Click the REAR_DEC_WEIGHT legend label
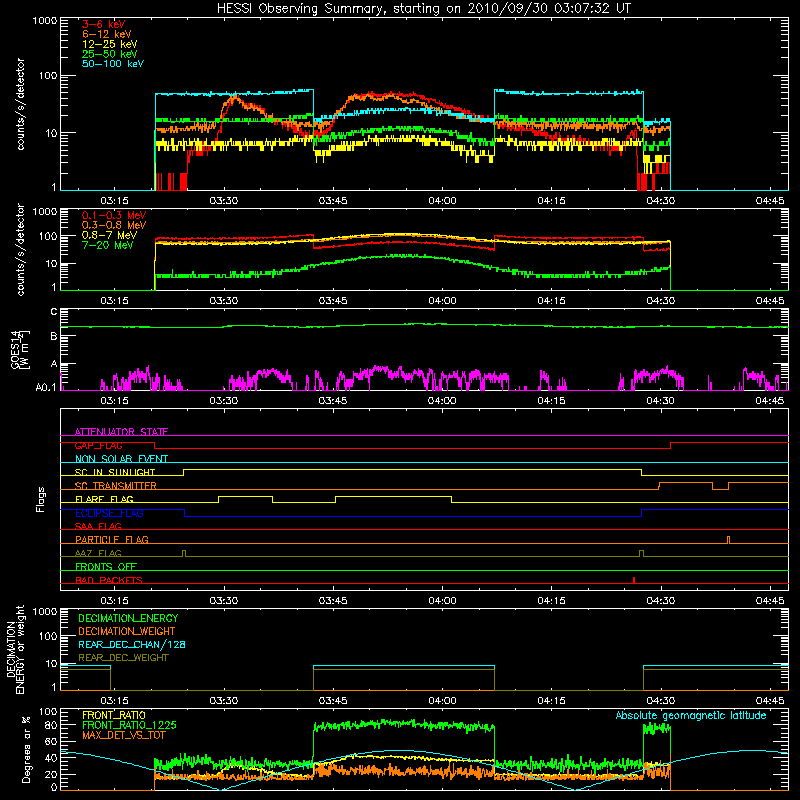 (123, 658)
